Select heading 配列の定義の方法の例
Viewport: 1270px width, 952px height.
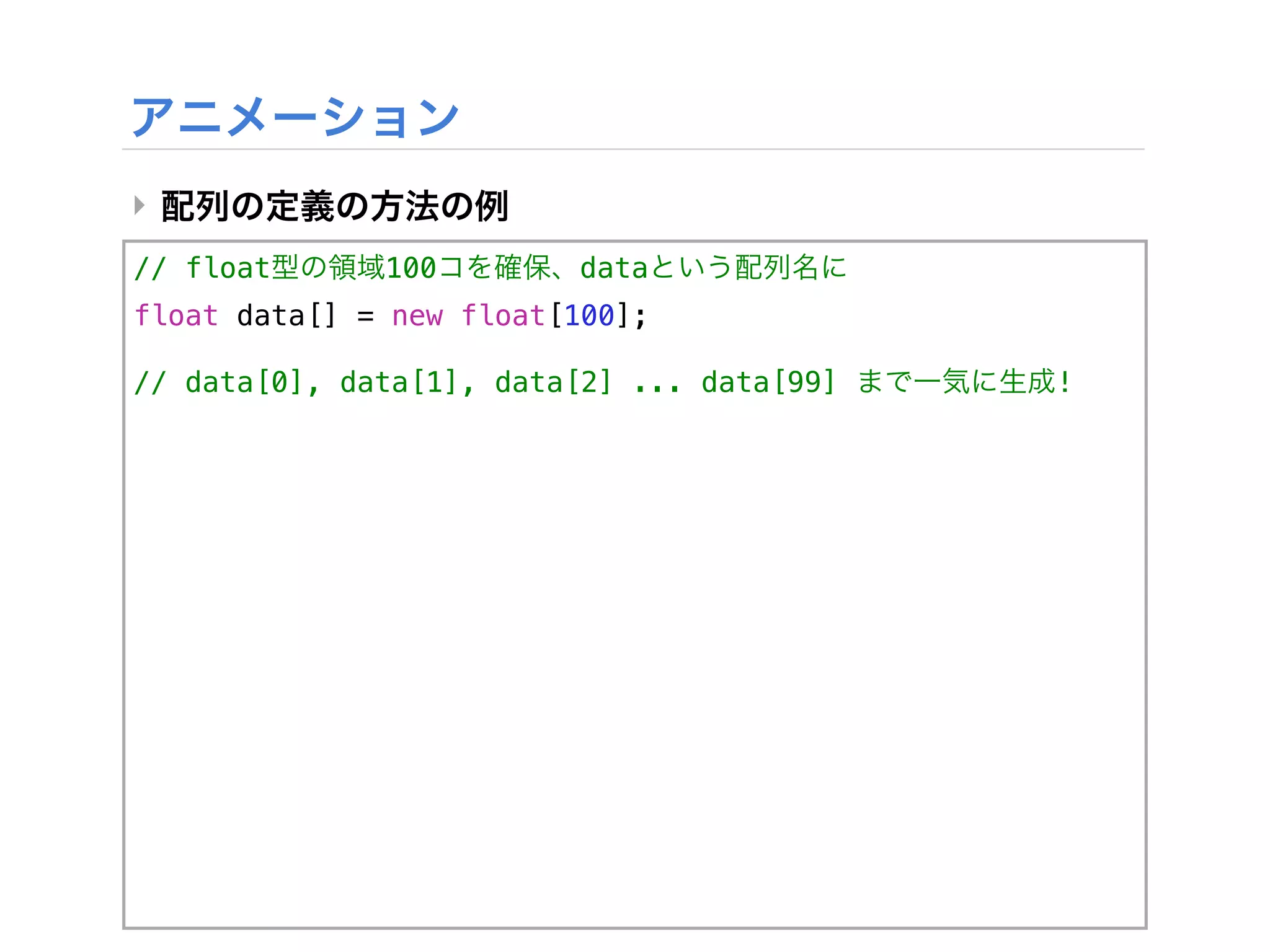(335, 206)
